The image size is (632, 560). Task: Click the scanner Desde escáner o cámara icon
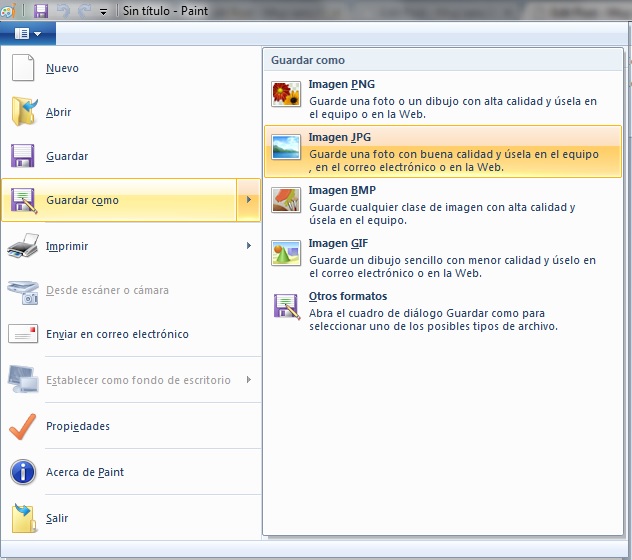coord(23,292)
